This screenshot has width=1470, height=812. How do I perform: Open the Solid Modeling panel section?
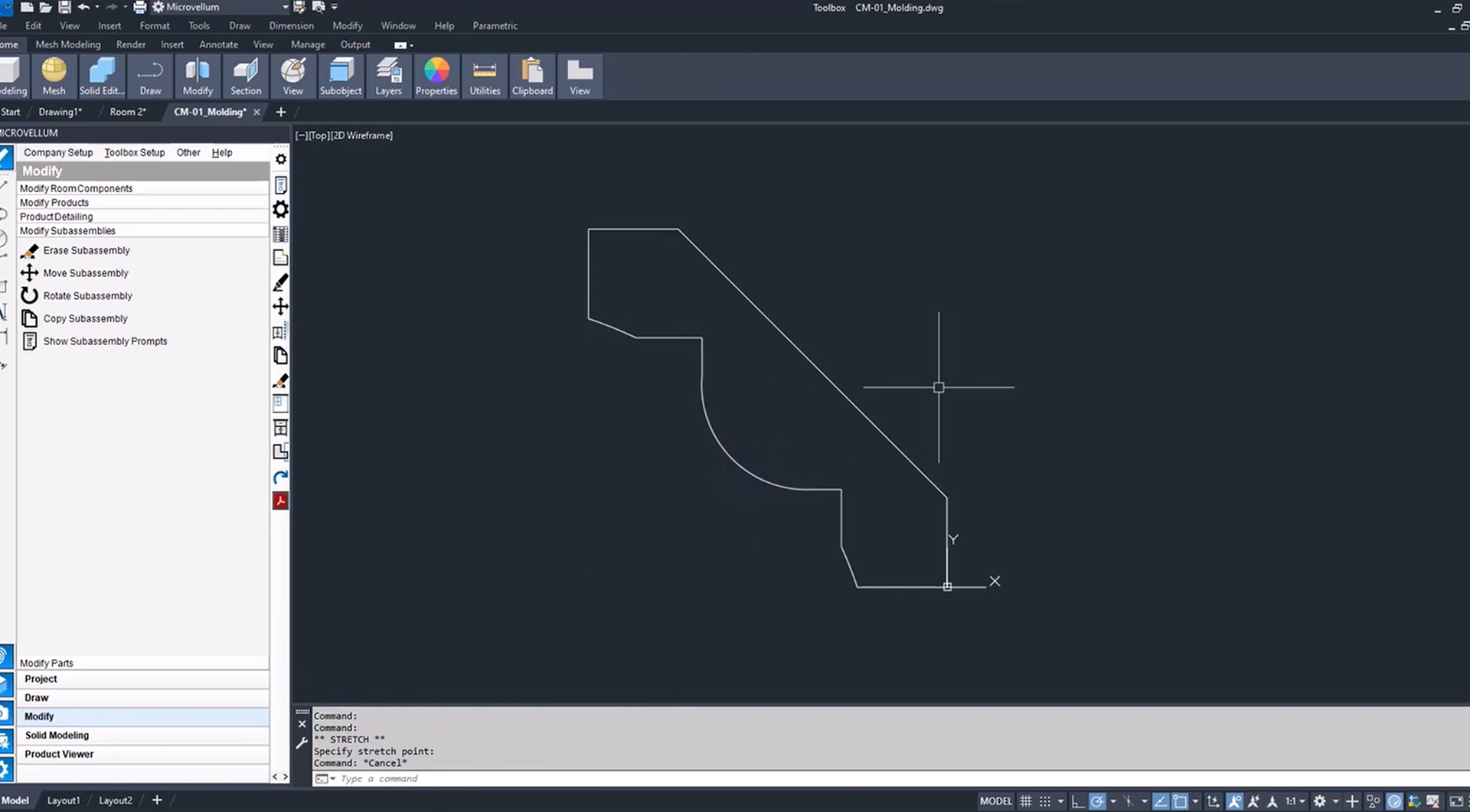point(57,735)
